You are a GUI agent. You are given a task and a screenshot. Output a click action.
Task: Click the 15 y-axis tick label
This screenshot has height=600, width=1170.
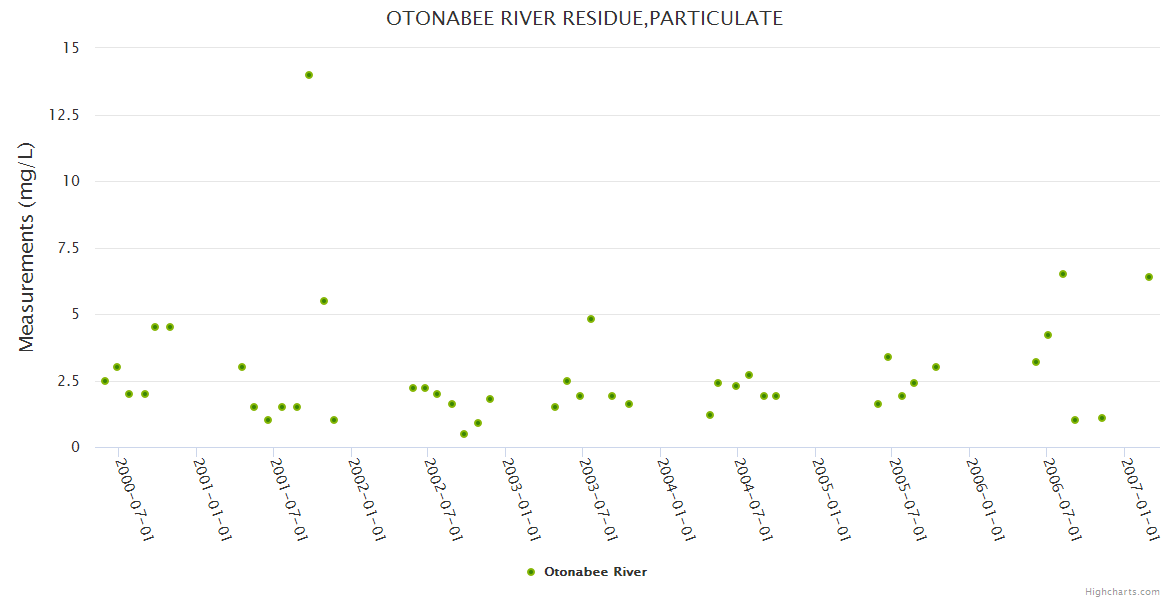pos(72,48)
